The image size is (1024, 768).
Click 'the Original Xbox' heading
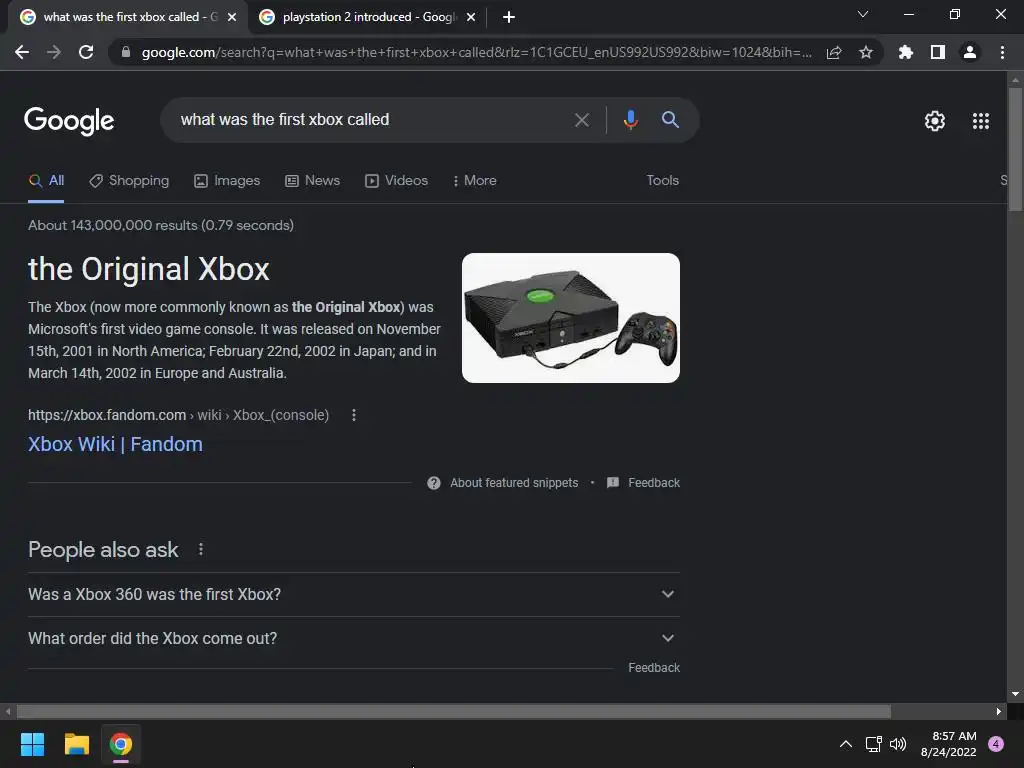[x=149, y=269]
